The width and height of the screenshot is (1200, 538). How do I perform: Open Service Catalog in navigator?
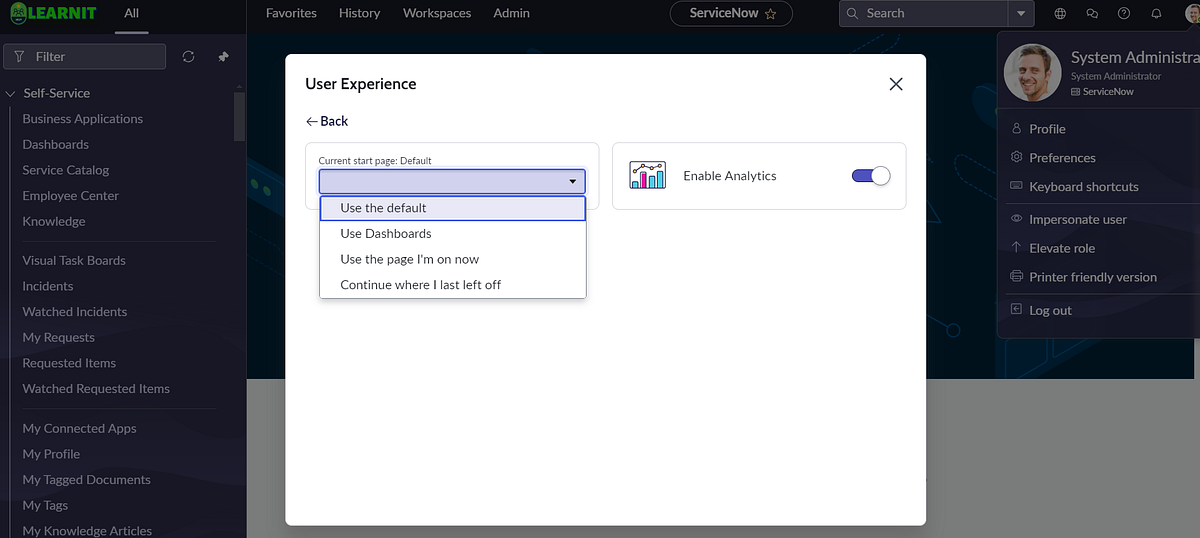point(66,170)
